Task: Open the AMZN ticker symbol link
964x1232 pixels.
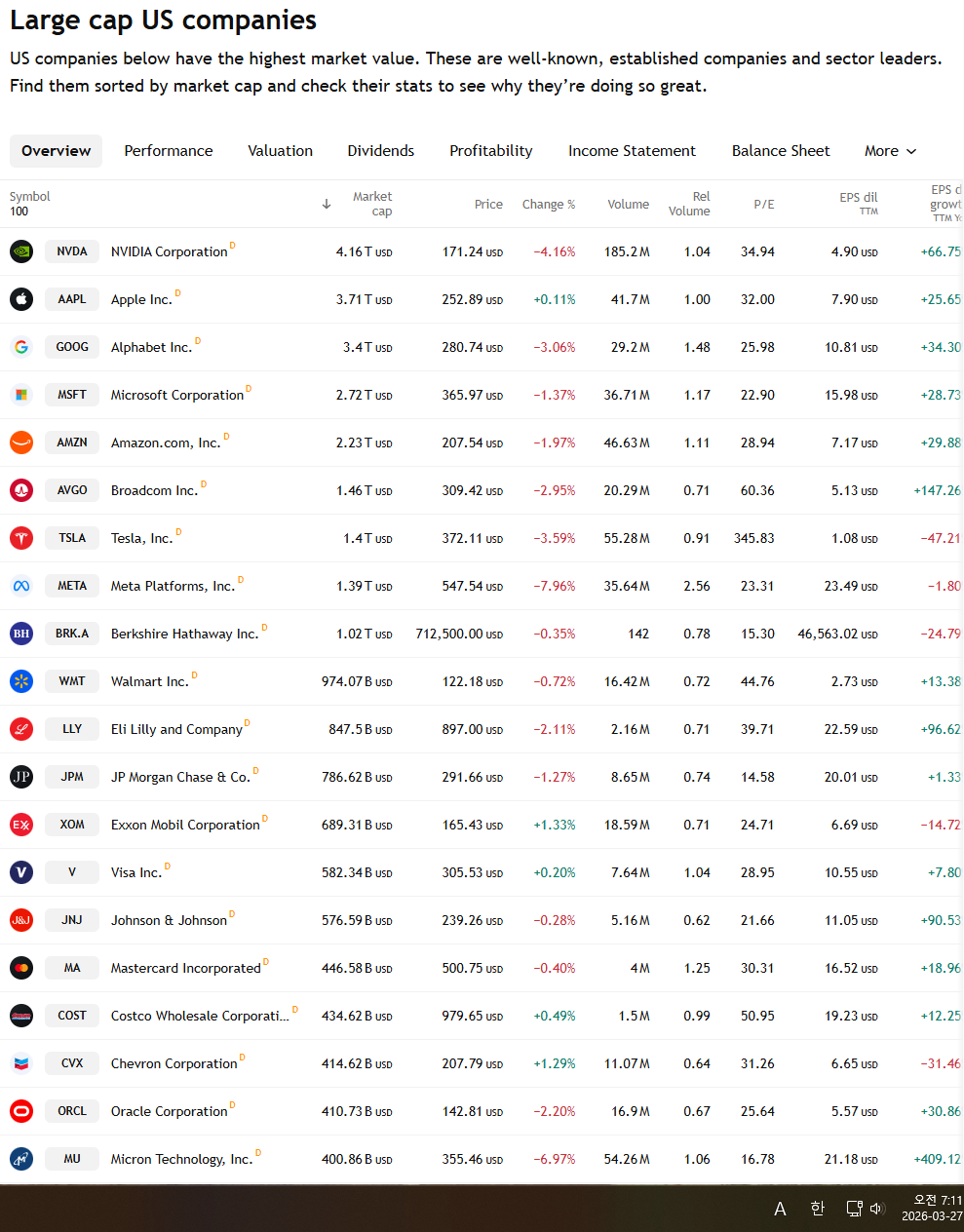Action: pos(72,443)
